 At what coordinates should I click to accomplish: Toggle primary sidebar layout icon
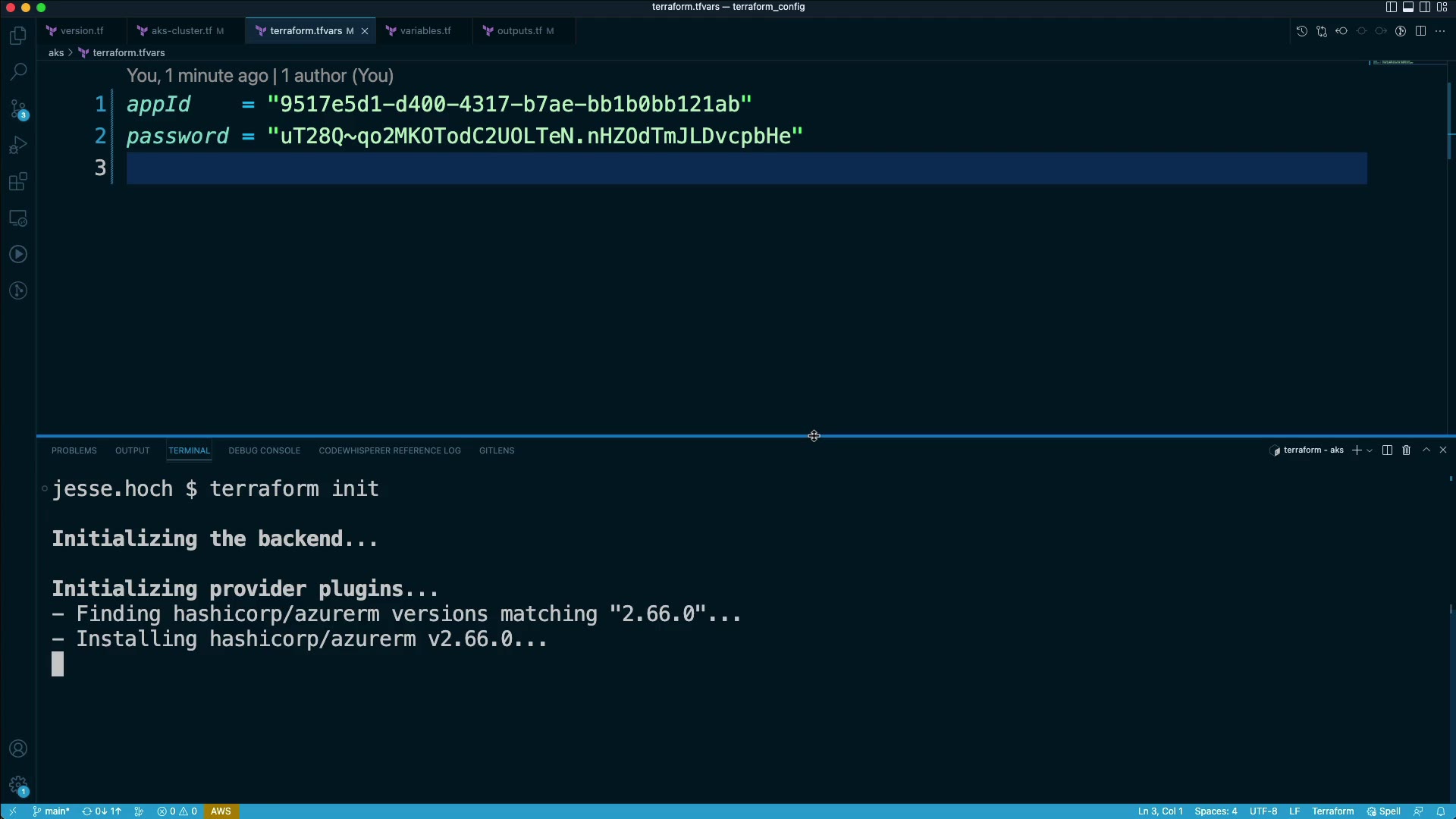tap(1391, 8)
